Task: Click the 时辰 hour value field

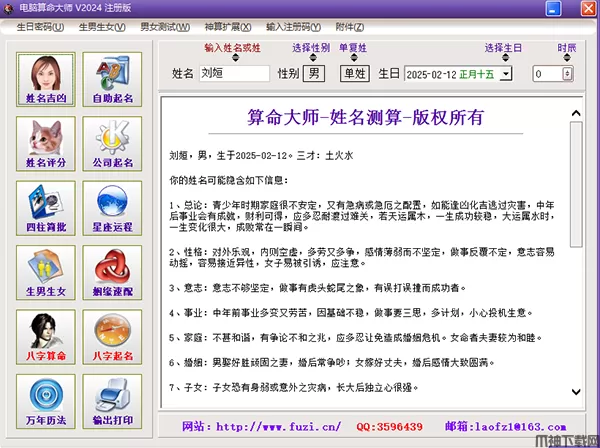Action: [548, 74]
